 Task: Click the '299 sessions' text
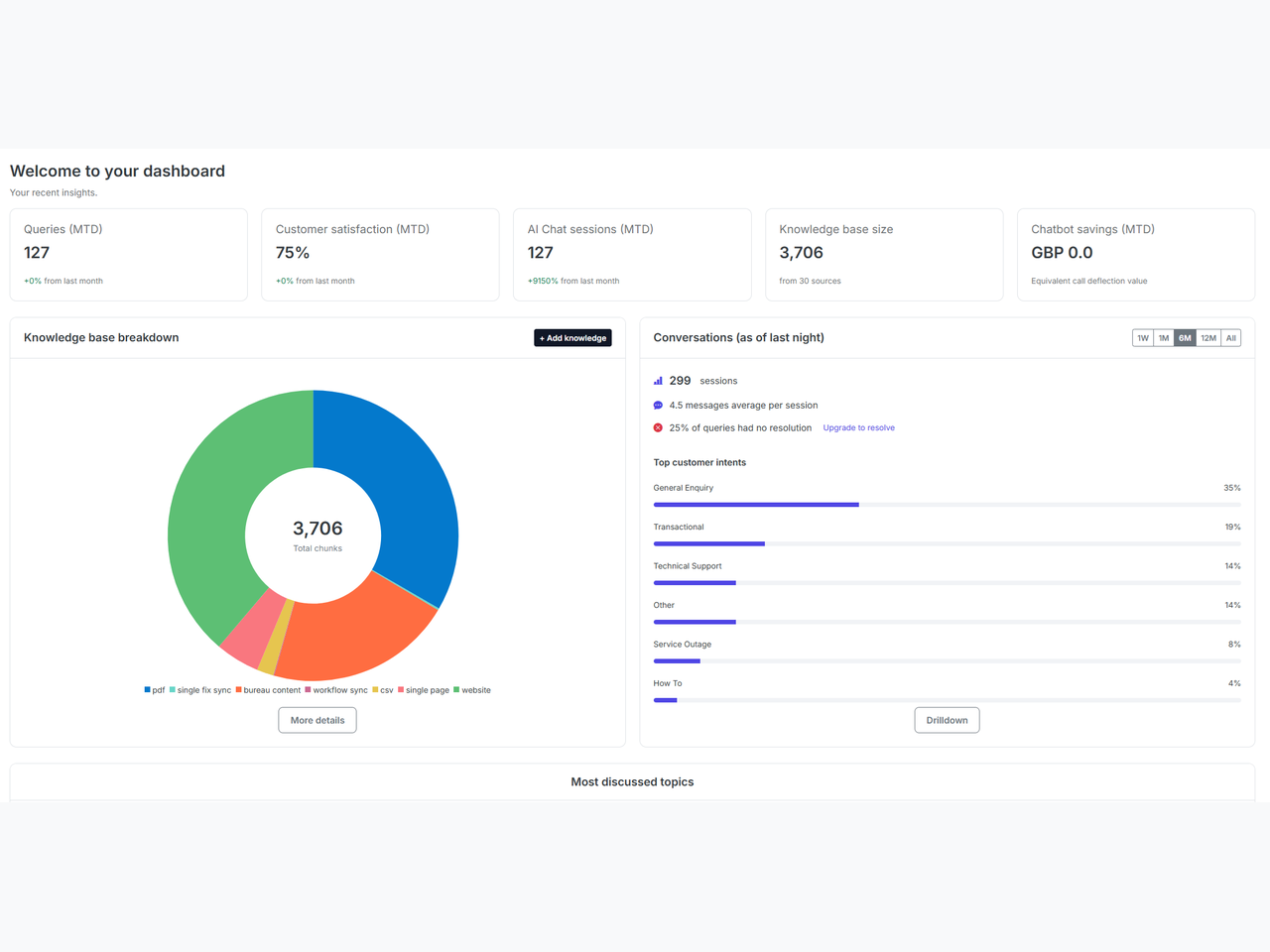coord(703,381)
